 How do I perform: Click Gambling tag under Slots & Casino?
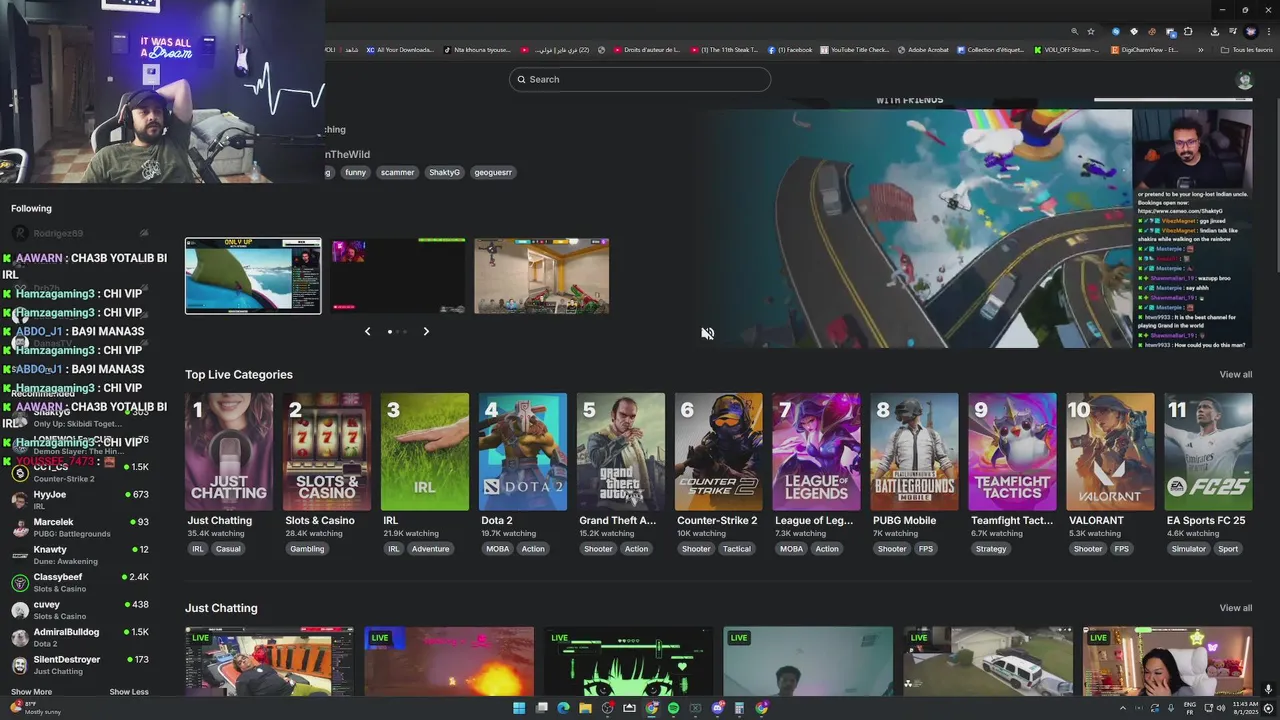tap(307, 549)
